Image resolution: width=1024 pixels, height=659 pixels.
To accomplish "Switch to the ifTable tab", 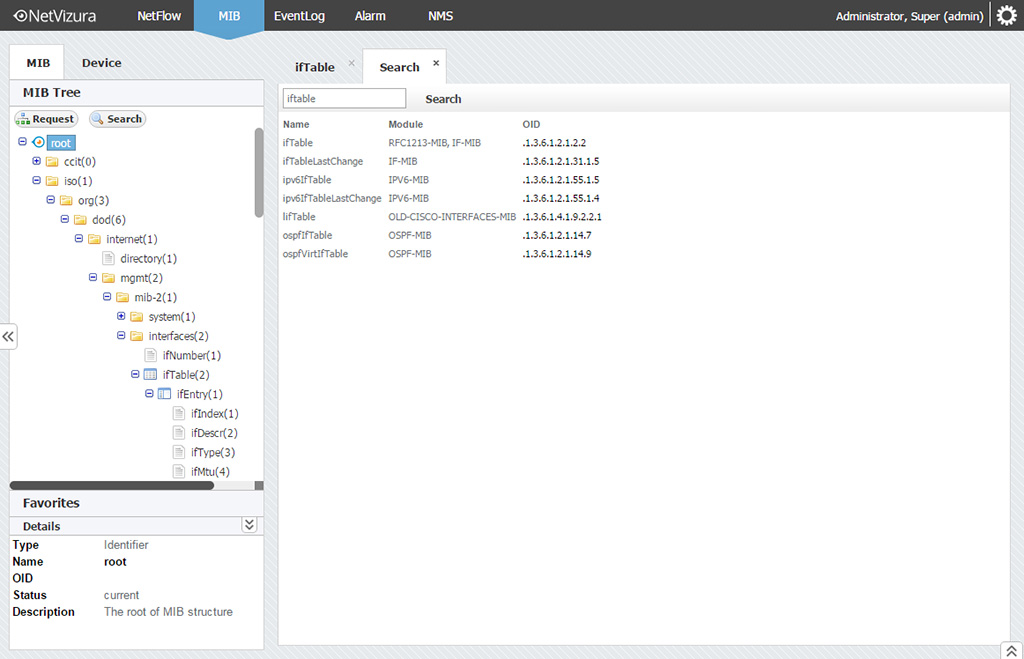I will (315, 67).
